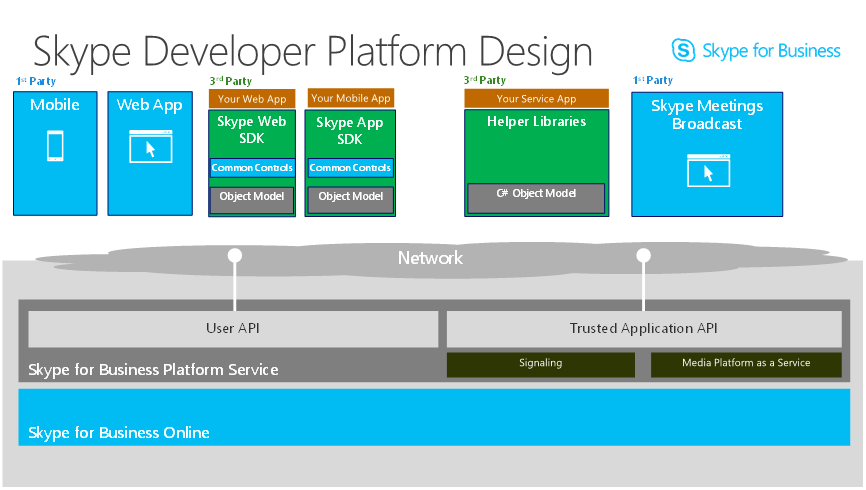This screenshot has width=866, height=490.
Task: Click the Helper Libraries title
Action: tap(536, 122)
